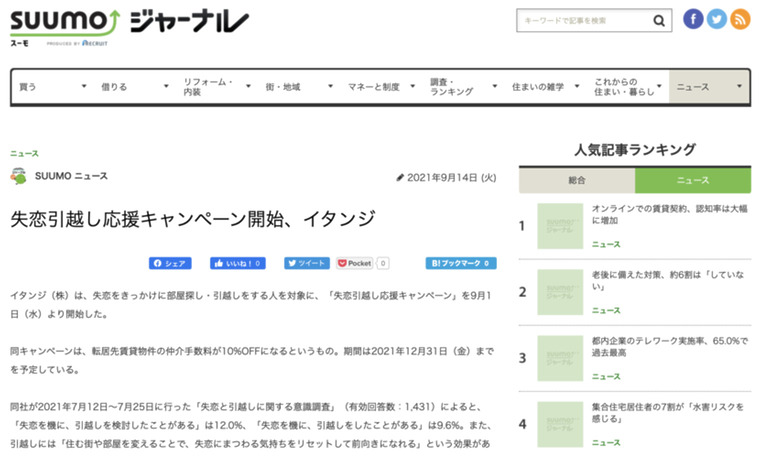Open the マネーと制度 dropdown menu
The image size is (760, 456).
pyautogui.click(x=378, y=87)
